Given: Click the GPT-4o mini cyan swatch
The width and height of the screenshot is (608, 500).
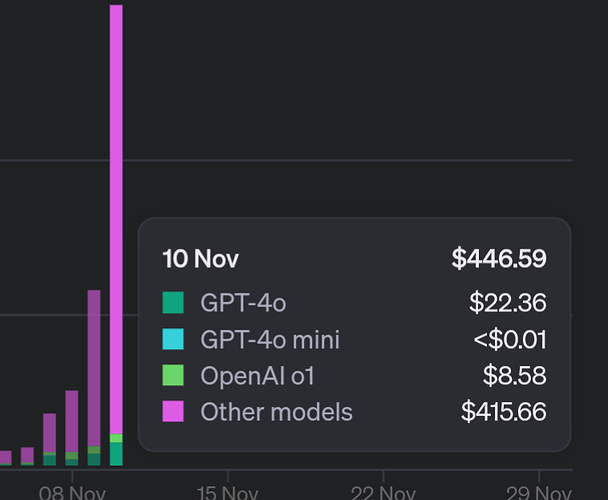Looking at the screenshot, I should 173,339.
